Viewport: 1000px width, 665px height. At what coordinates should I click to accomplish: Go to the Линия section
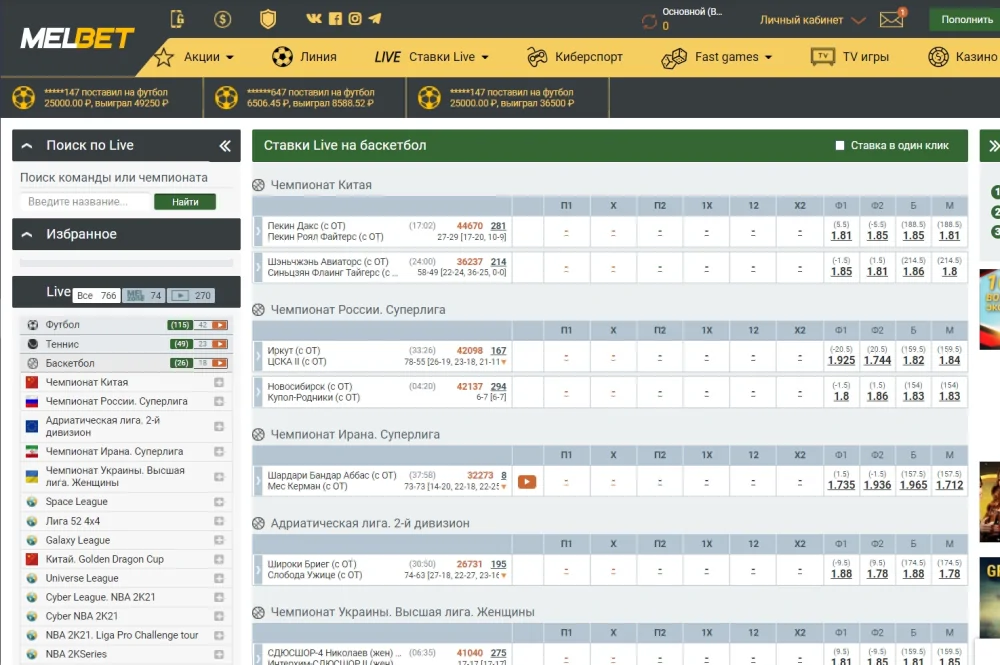point(305,57)
